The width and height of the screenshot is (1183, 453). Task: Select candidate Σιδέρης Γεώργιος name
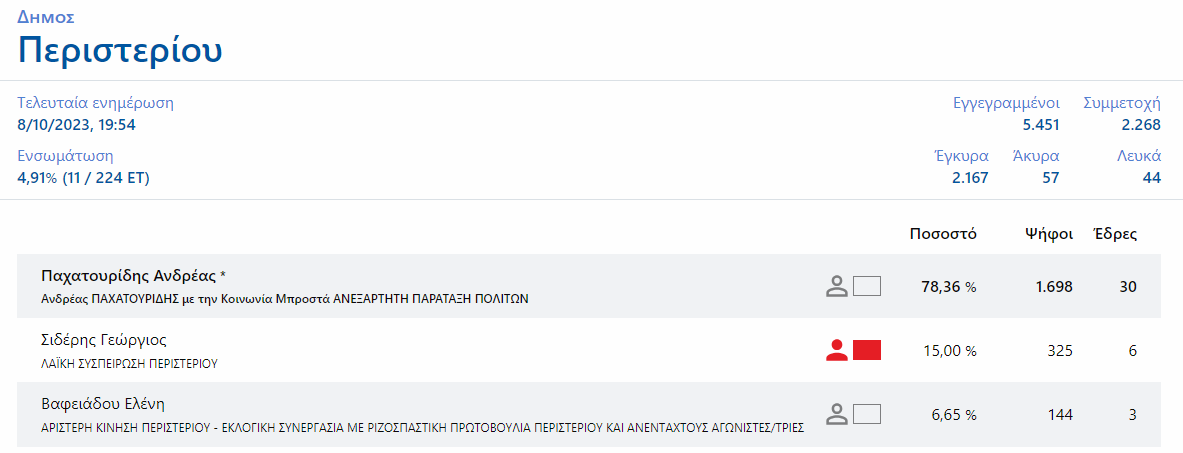103,340
